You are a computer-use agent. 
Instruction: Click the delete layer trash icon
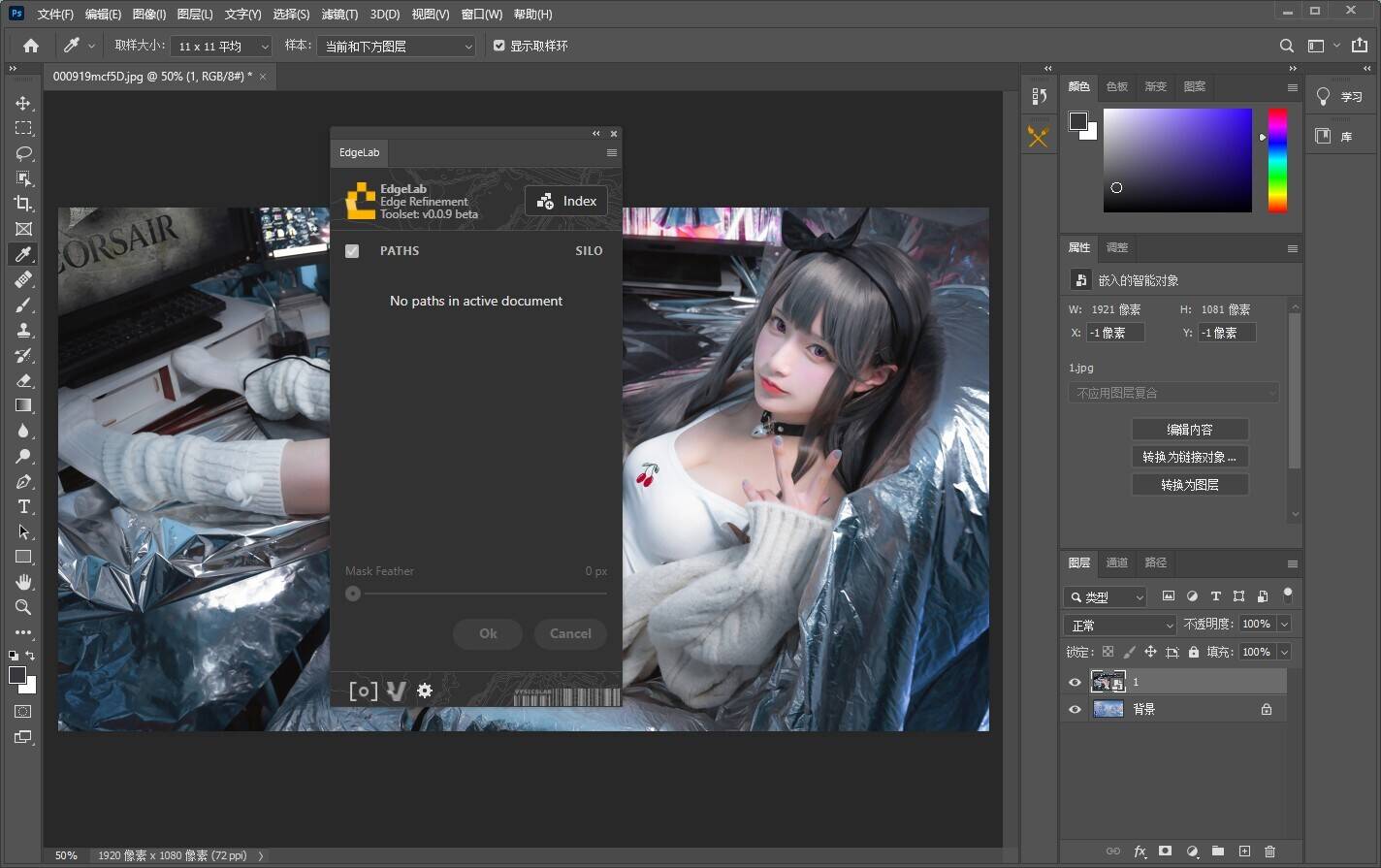click(x=1270, y=851)
